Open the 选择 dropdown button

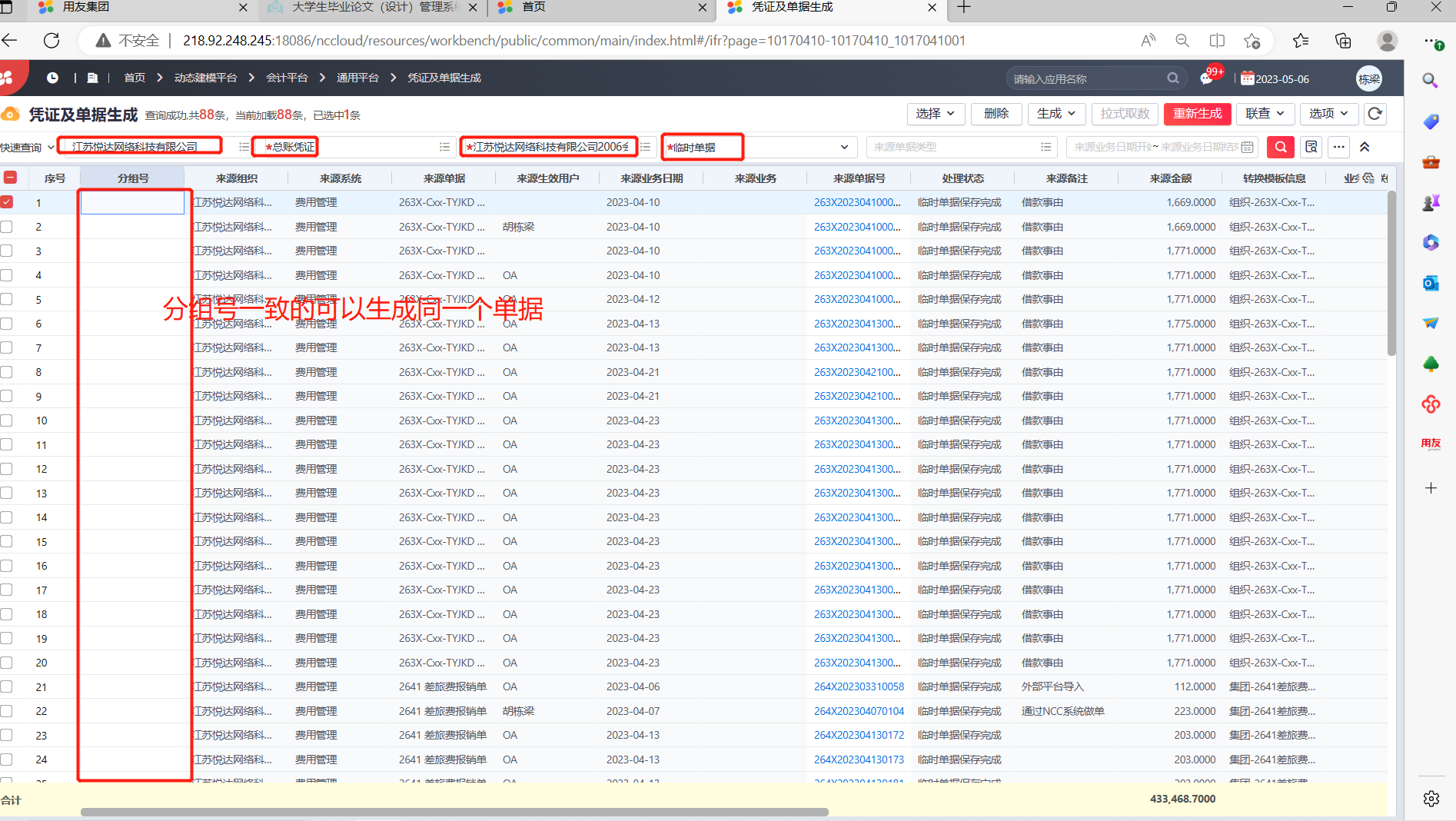935,114
